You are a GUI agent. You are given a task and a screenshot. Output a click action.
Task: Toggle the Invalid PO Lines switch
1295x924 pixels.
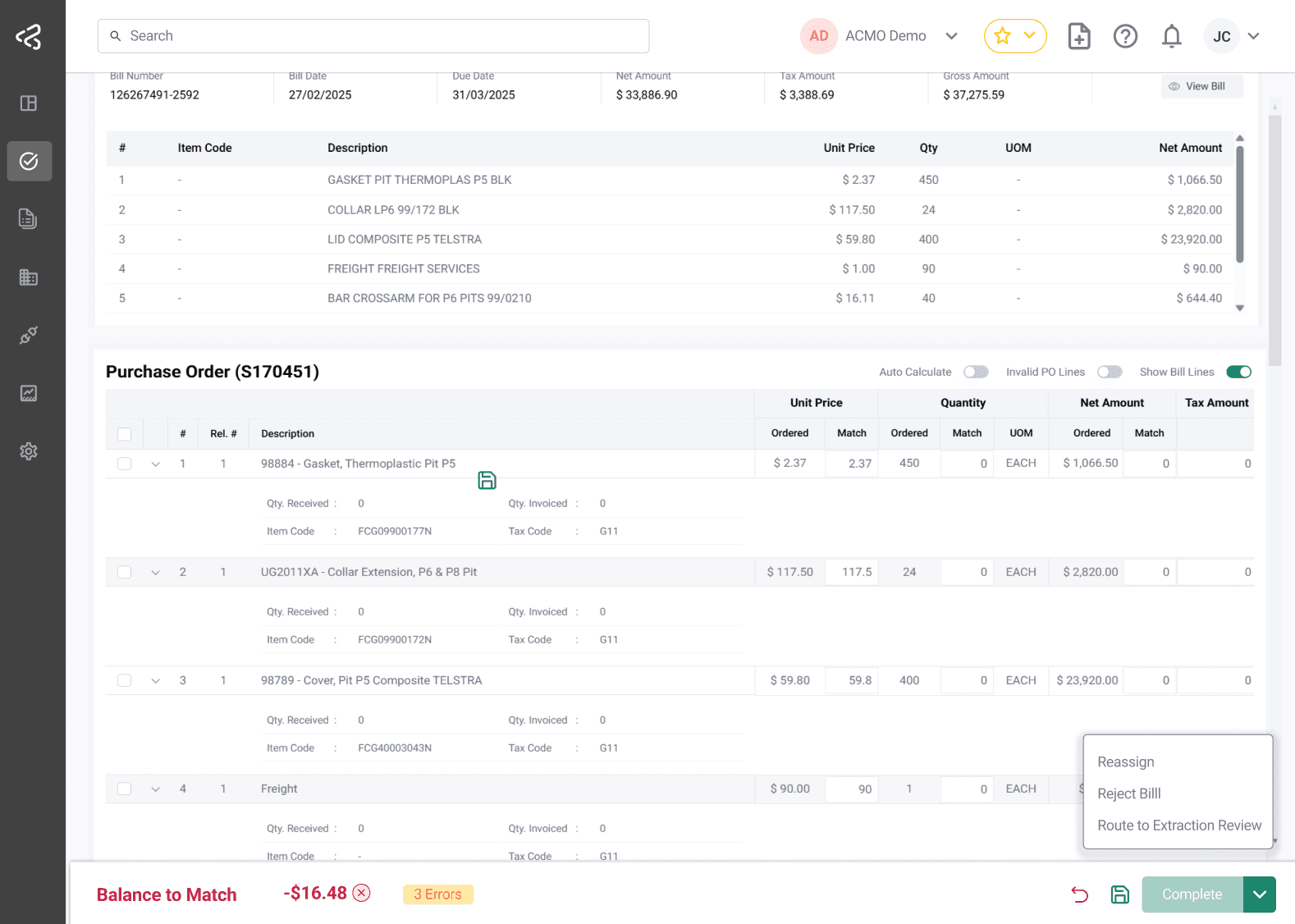pyautogui.click(x=1110, y=372)
